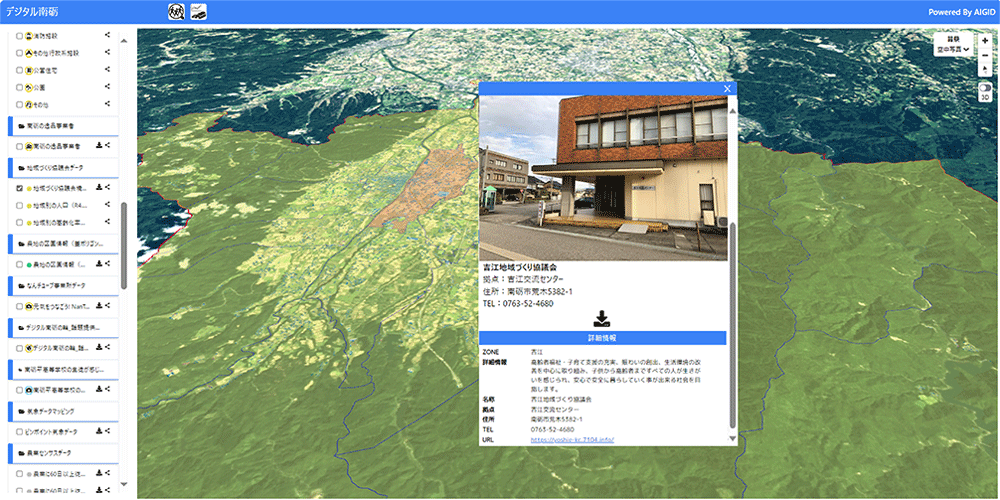Collapse the なんチューブ事業所データ folder
The image size is (1000, 500).
tap(63, 286)
